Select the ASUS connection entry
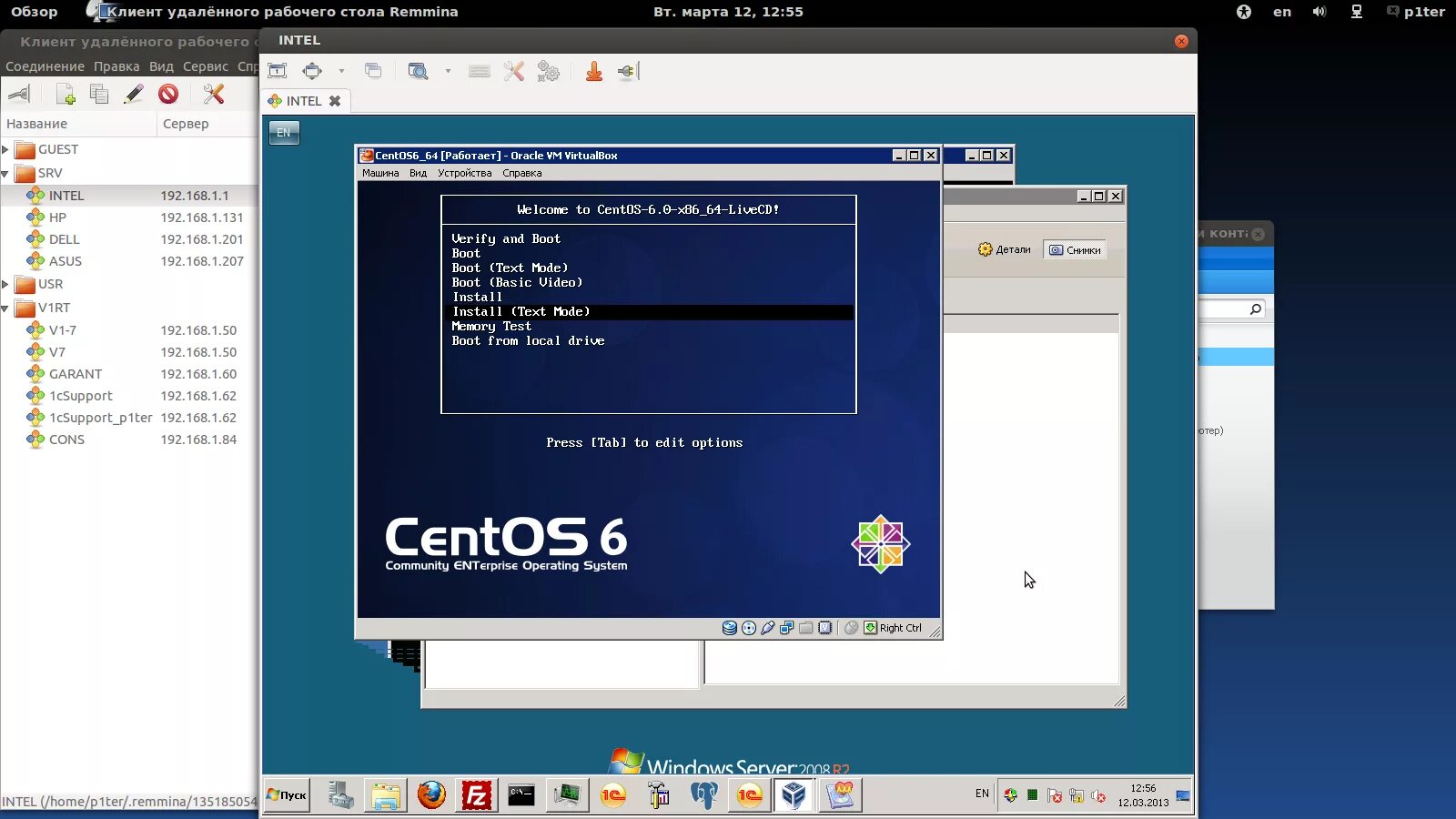1456x819 pixels. (129, 261)
